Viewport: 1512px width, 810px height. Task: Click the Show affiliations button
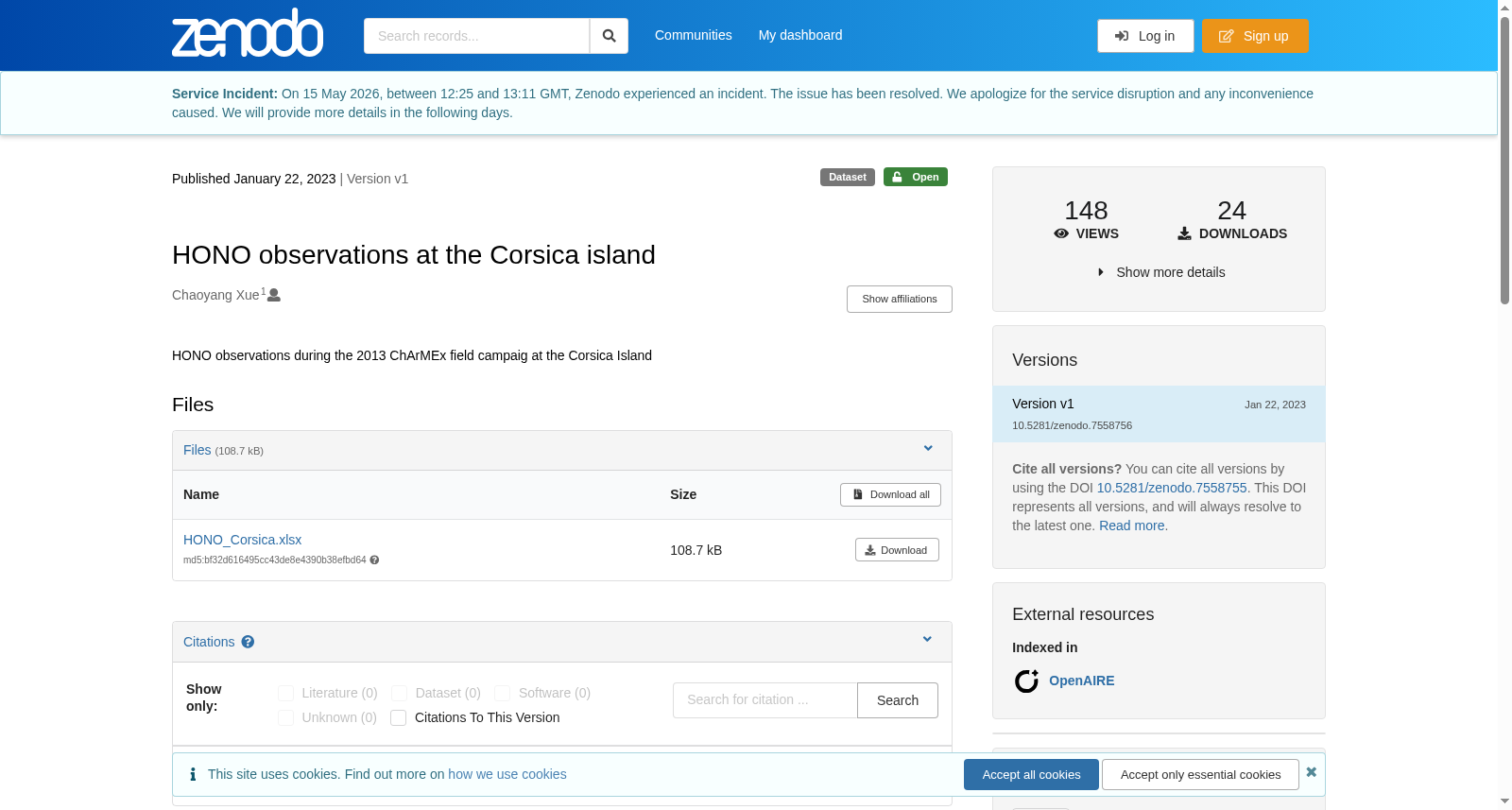pos(900,299)
